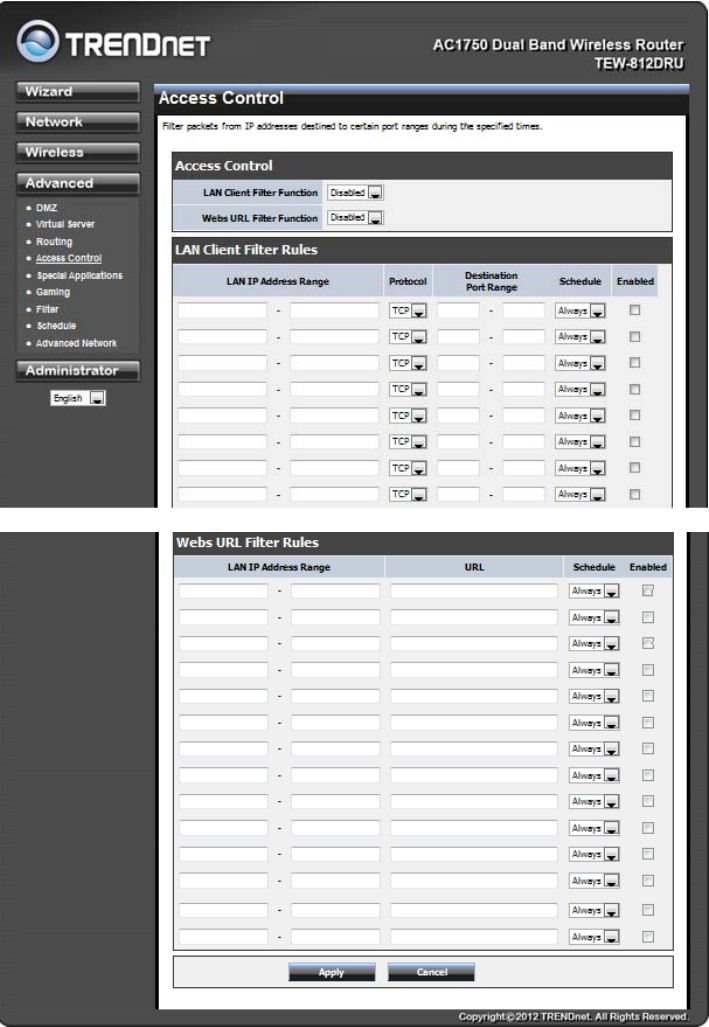
Task: Enable the last LAN Client Filter rule checkbox
Action: click(635, 494)
